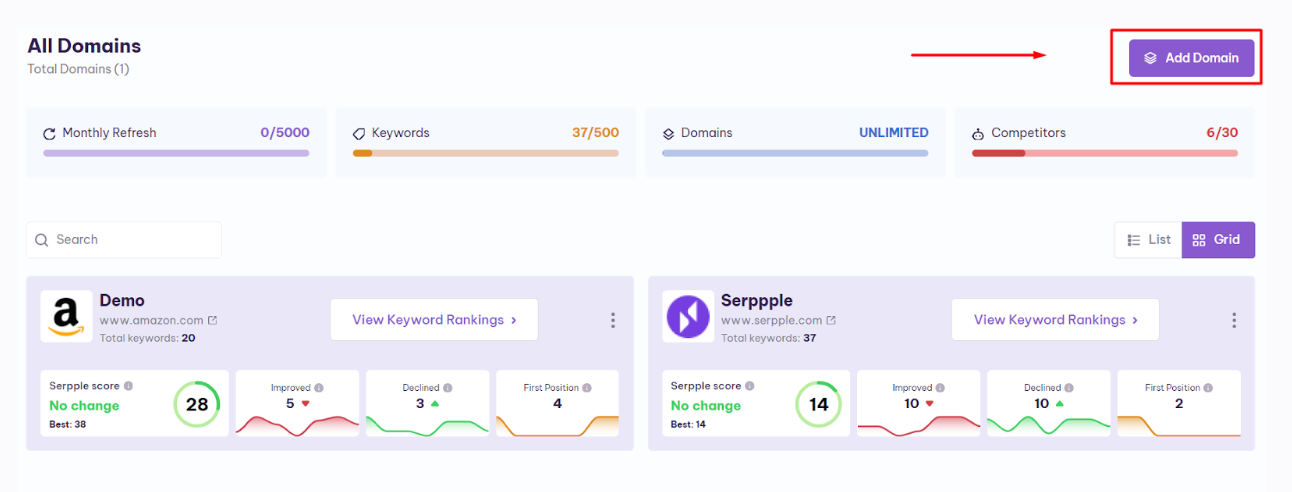Click the 6/30 competitors count
This screenshot has width=1292, height=492.
(x=1220, y=132)
